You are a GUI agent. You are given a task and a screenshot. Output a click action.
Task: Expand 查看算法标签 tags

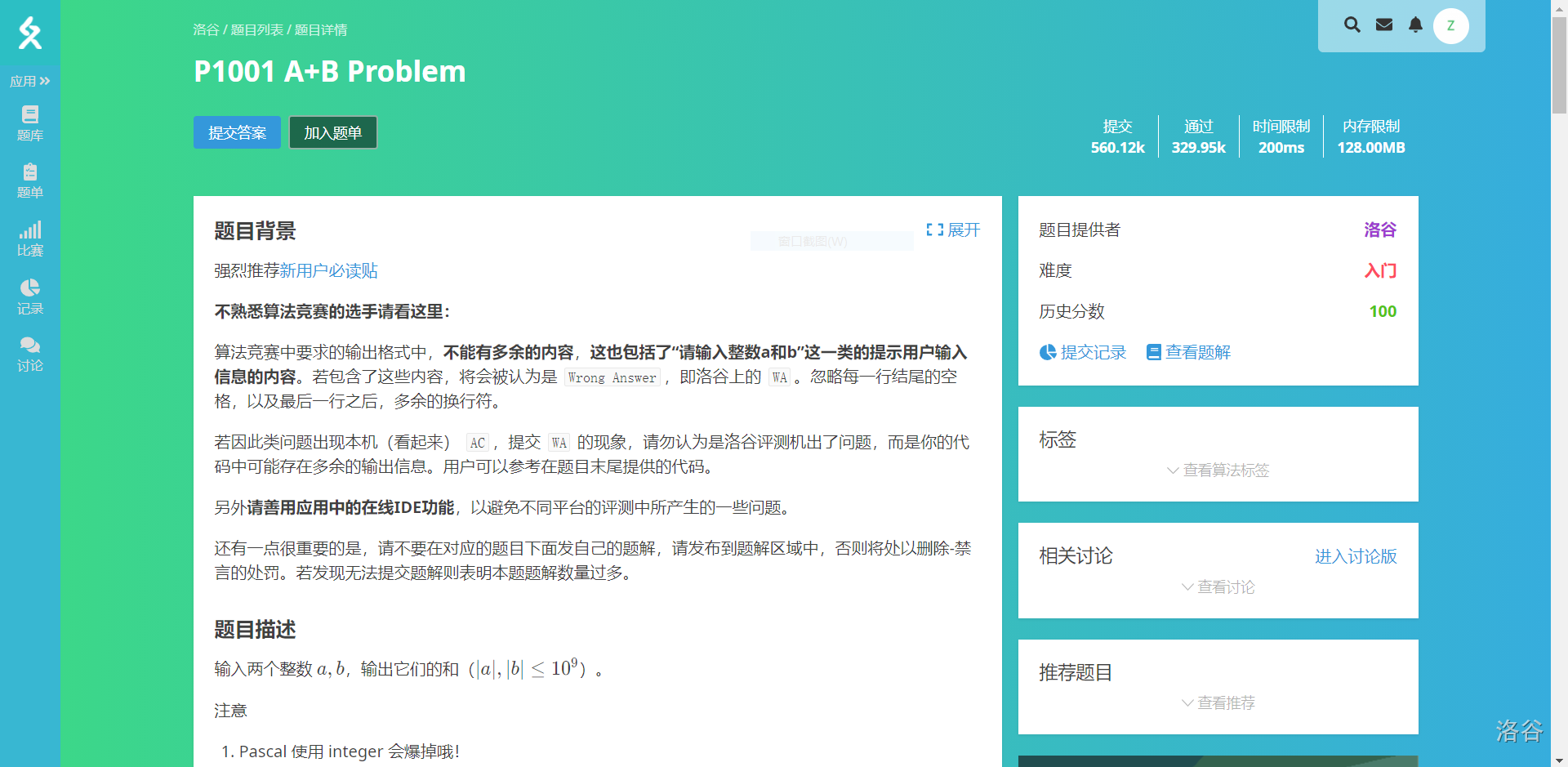pyautogui.click(x=1218, y=470)
